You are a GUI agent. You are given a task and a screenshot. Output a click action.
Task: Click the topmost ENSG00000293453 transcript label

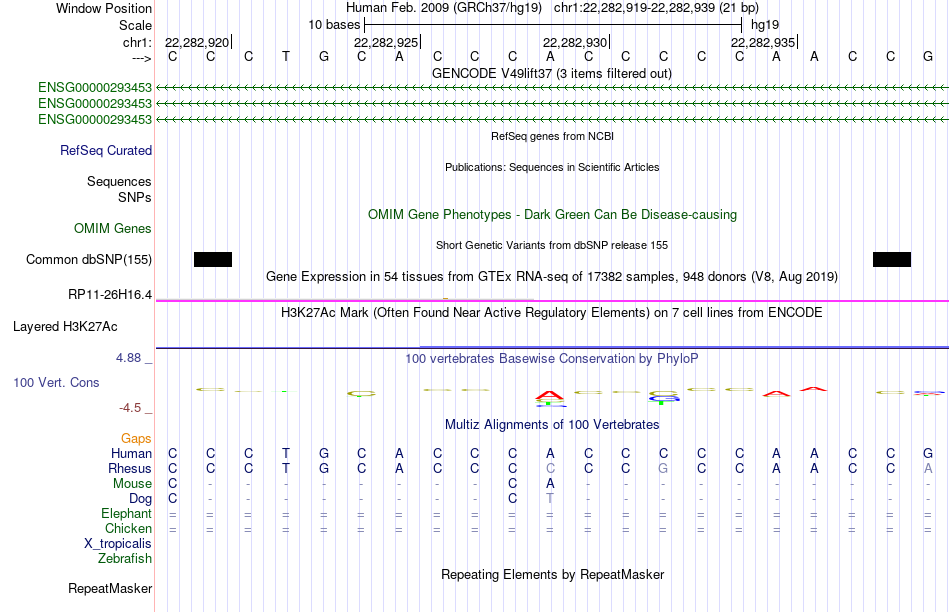click(x=95, y=87)
